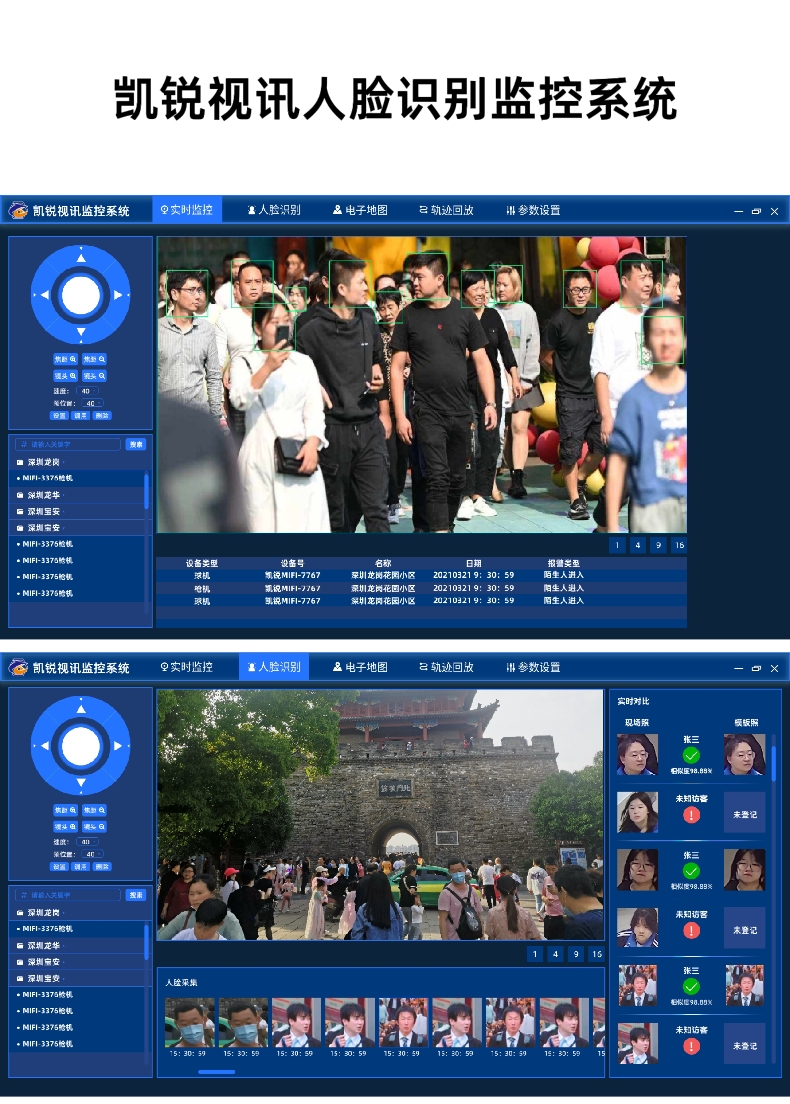
Task: Open 轨迹回放 tab in lower window
Action: click(446, 667)
